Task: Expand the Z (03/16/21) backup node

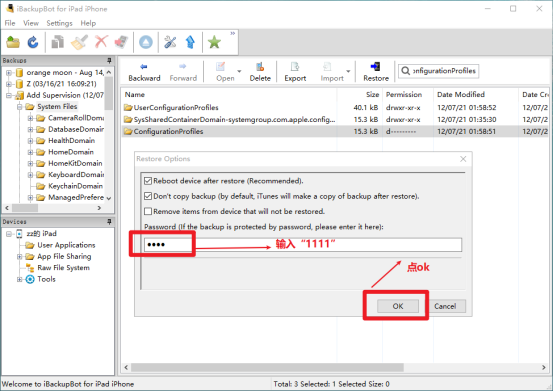Action: click(x=9, y=84)
